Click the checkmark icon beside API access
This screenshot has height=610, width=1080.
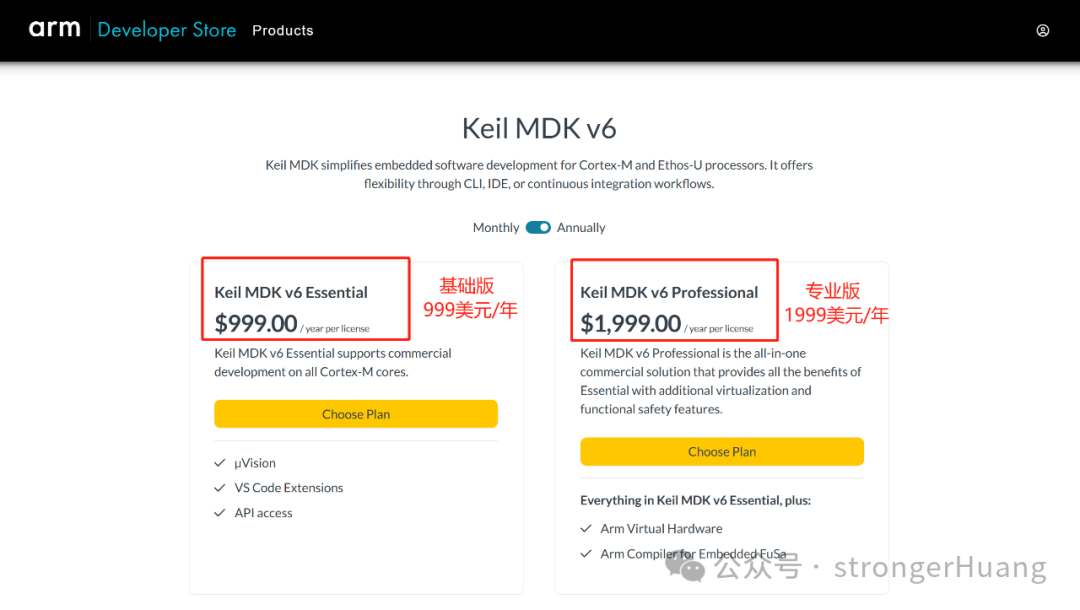pos(219,512)
